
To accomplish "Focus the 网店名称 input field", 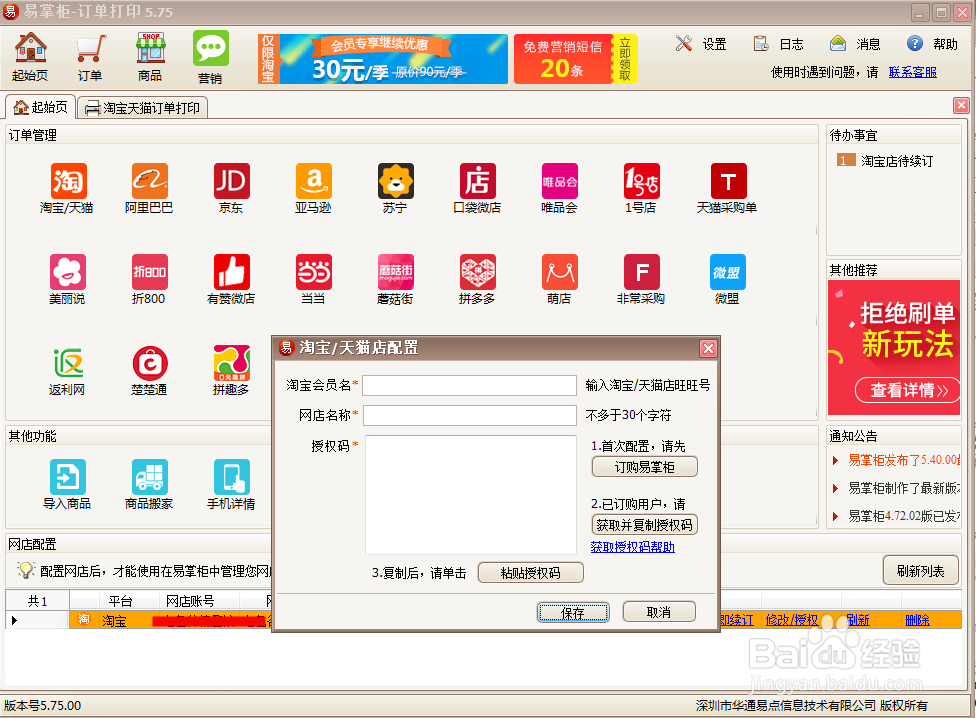I will [x=469, y=415].
